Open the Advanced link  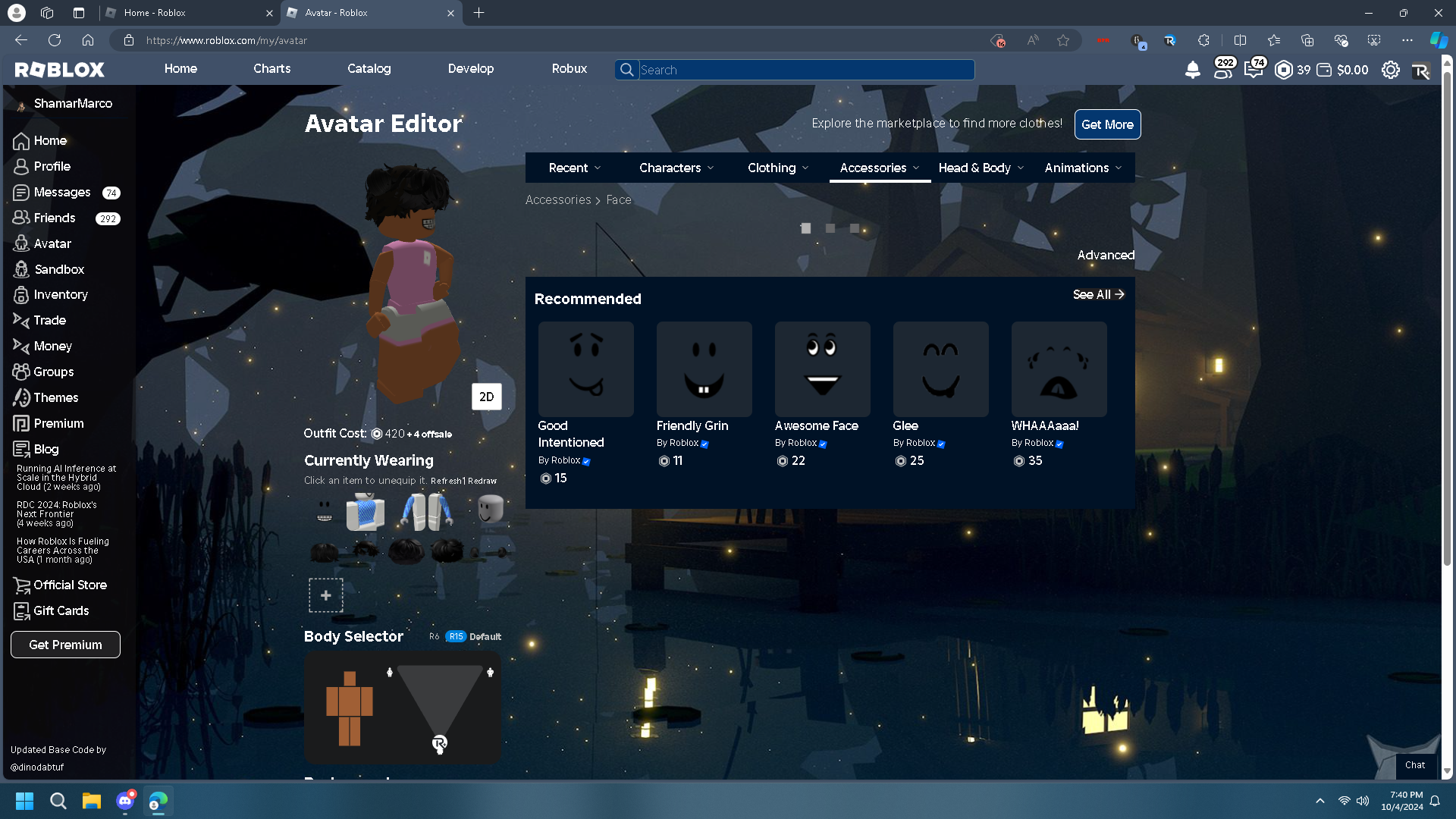pyautogui.click(x=1106, y=256)
